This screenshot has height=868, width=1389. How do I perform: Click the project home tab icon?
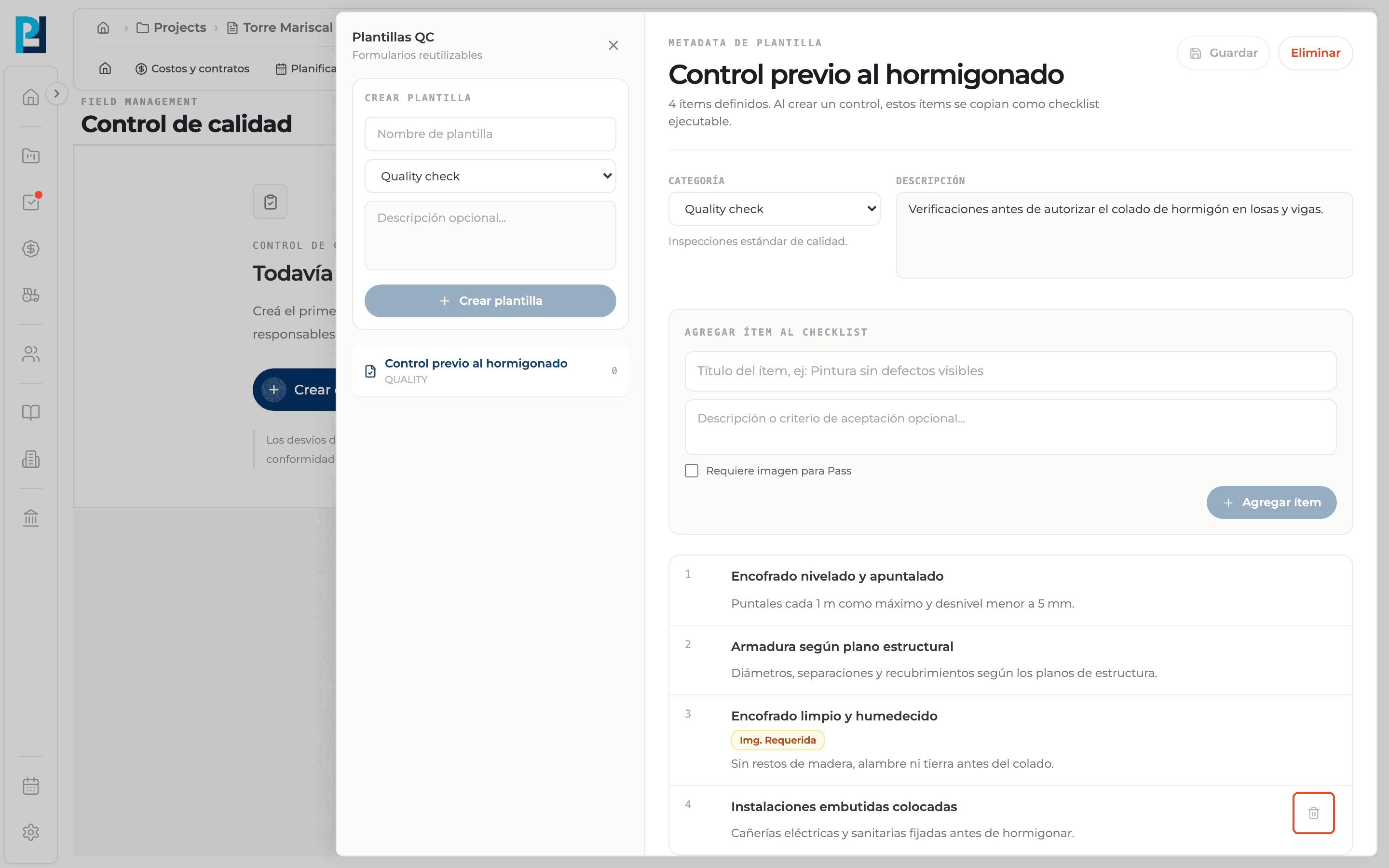click(x=105, y=68)
